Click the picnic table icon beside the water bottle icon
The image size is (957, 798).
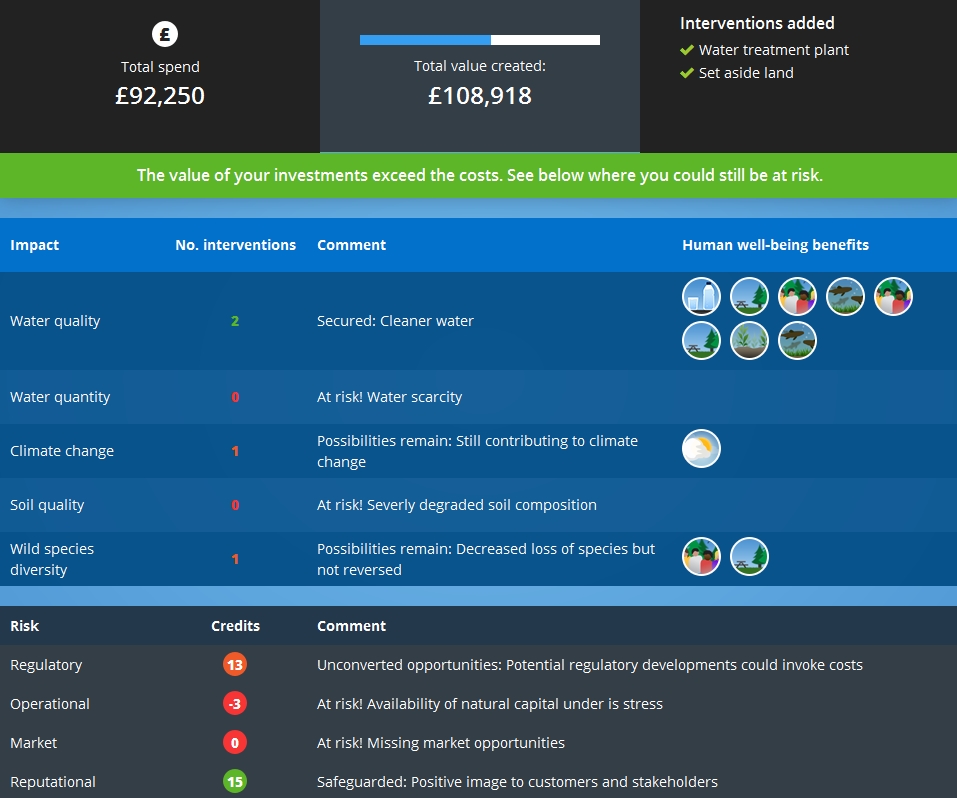coord(749,297)
